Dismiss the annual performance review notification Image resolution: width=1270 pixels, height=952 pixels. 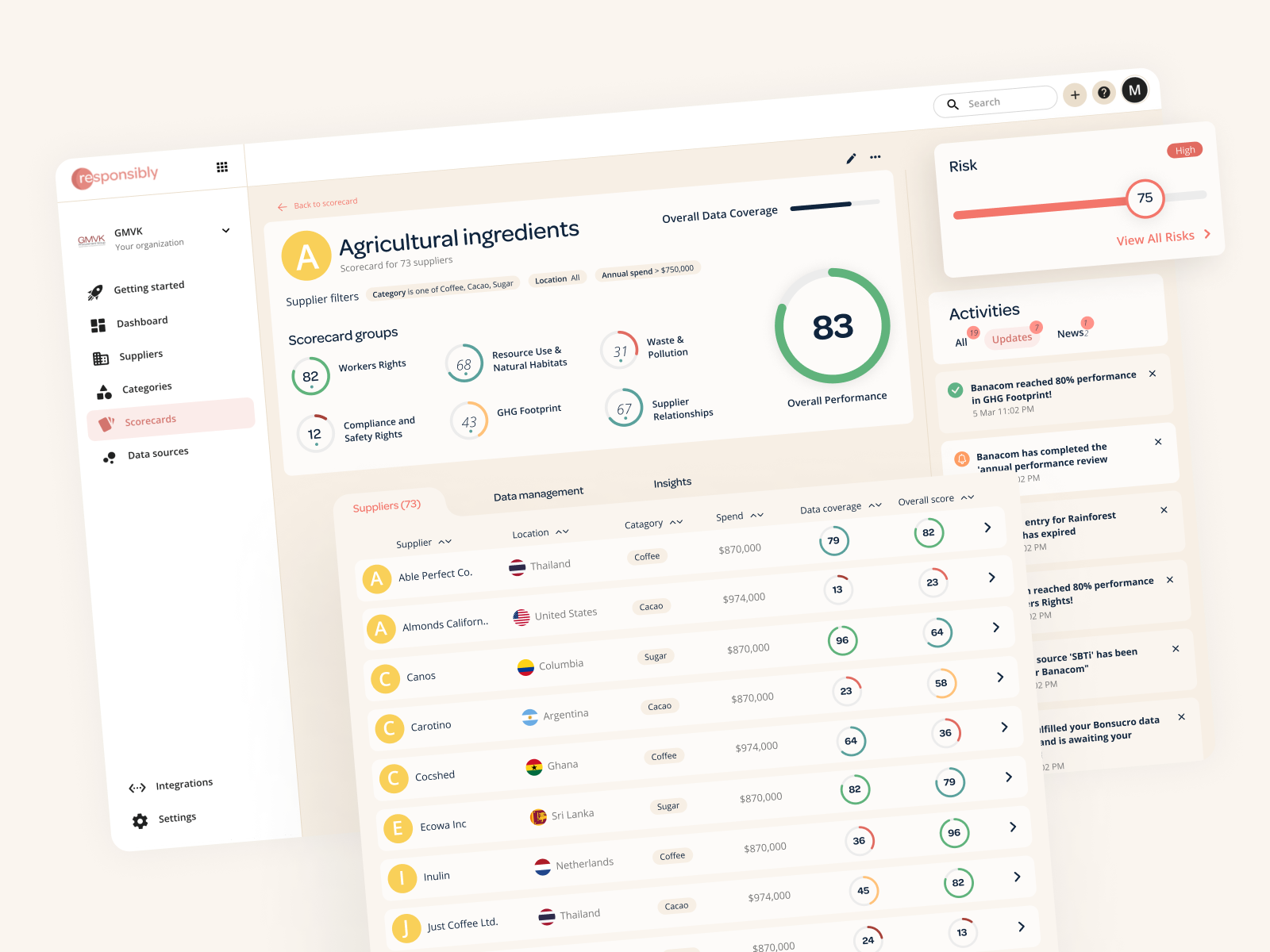(x=1158, y=442)
